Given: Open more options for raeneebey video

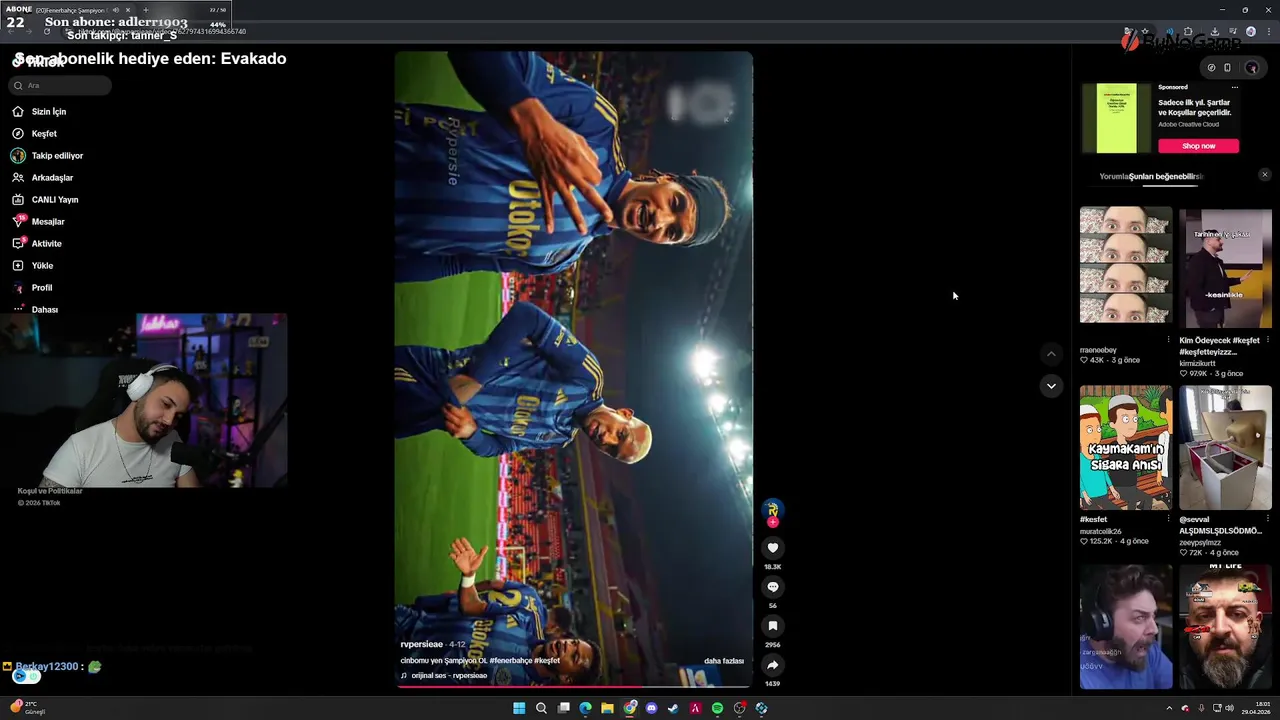Looking at the screenshot, I should click(x=1168, y=340).
